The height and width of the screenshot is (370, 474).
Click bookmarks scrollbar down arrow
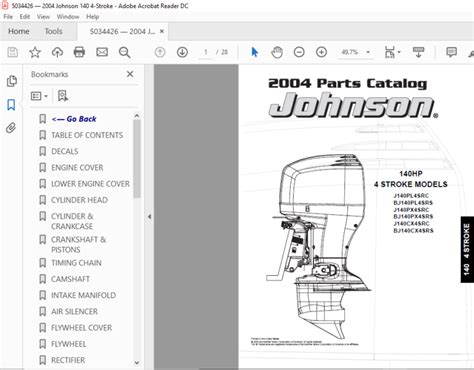tap(137, 363)
